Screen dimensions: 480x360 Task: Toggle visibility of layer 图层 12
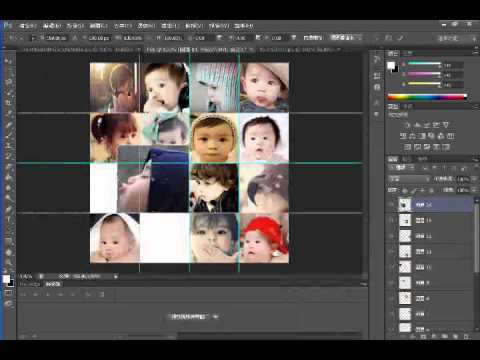392,236
